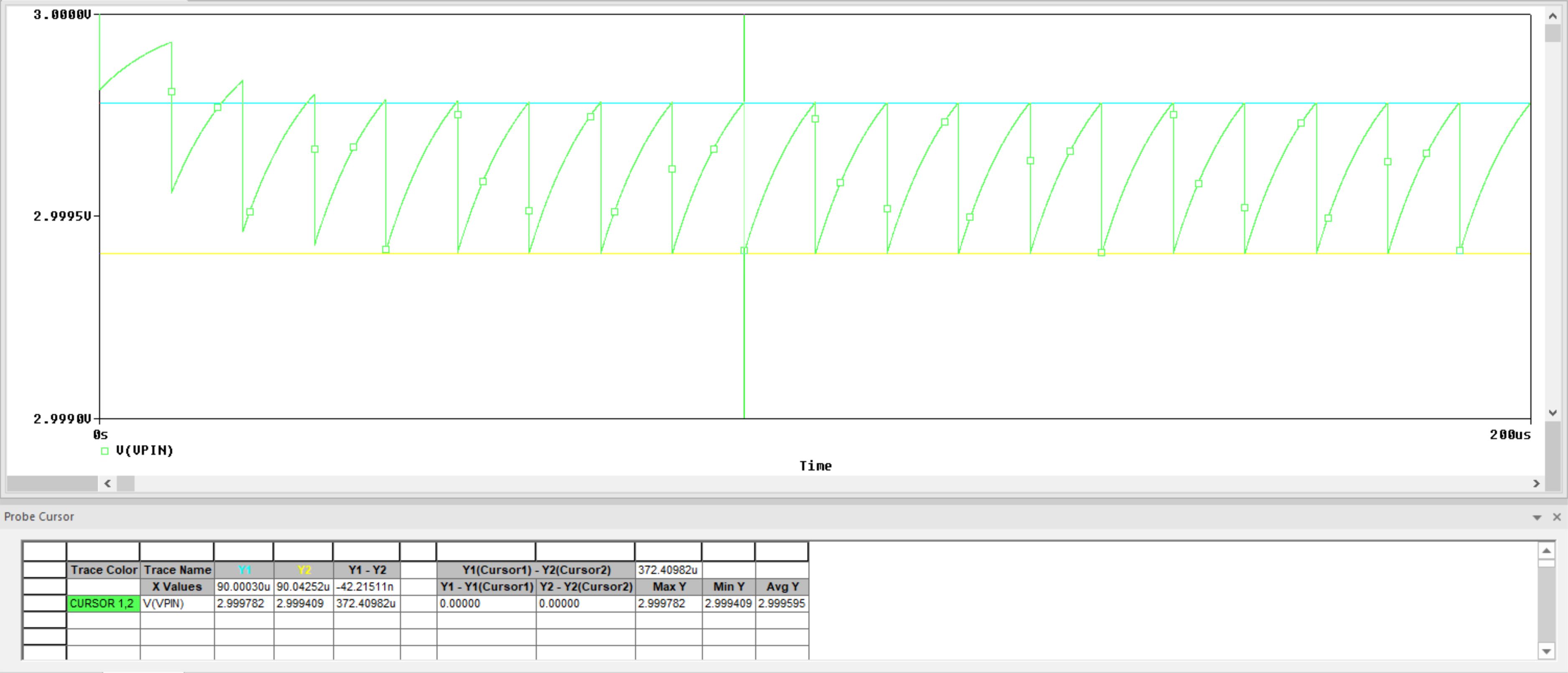1568x673 pixels.
Task: Click the Avg Y column header
Action: tap(782, 587)
